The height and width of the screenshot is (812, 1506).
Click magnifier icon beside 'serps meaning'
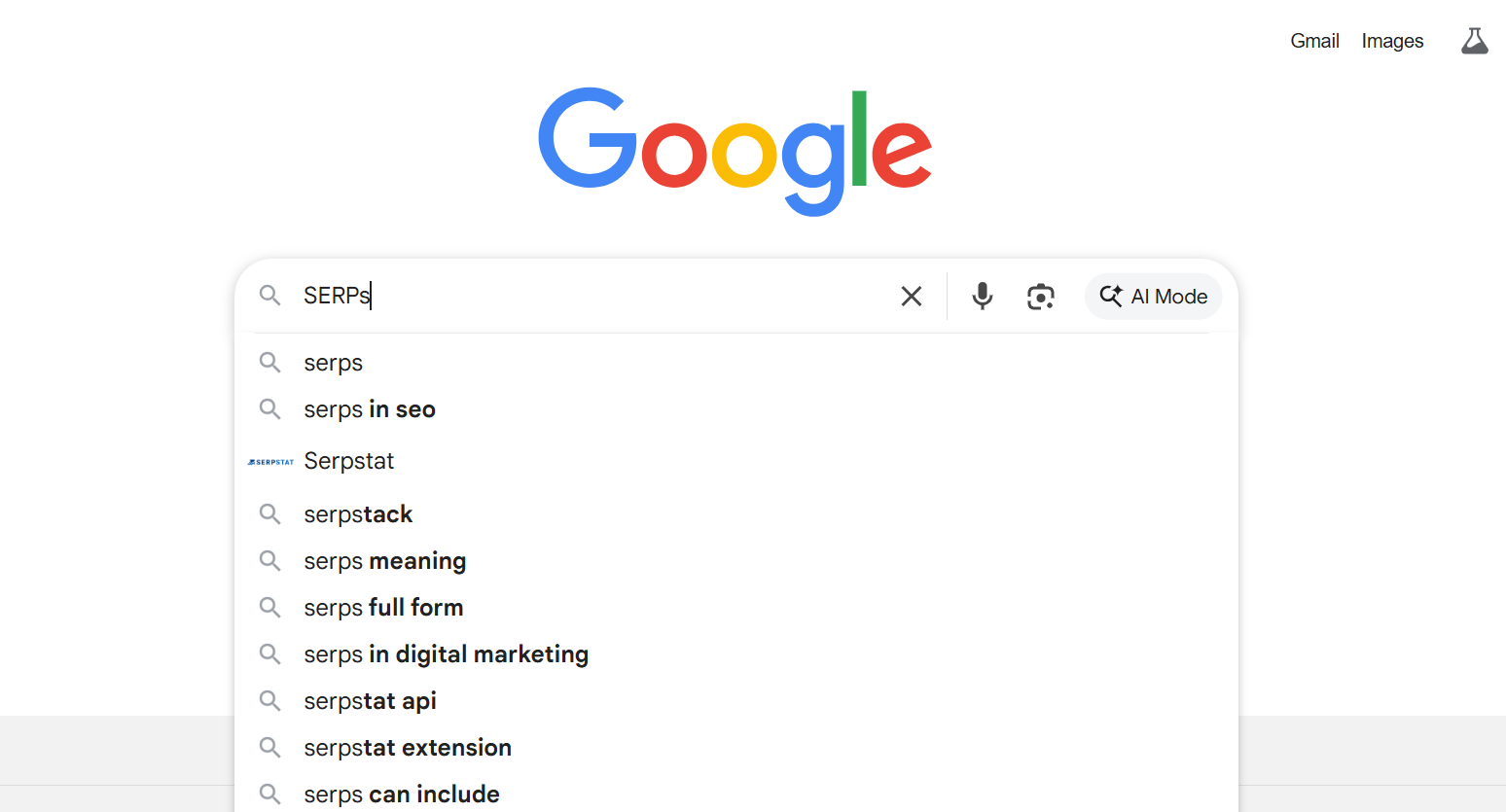click(x=270, y=561)
